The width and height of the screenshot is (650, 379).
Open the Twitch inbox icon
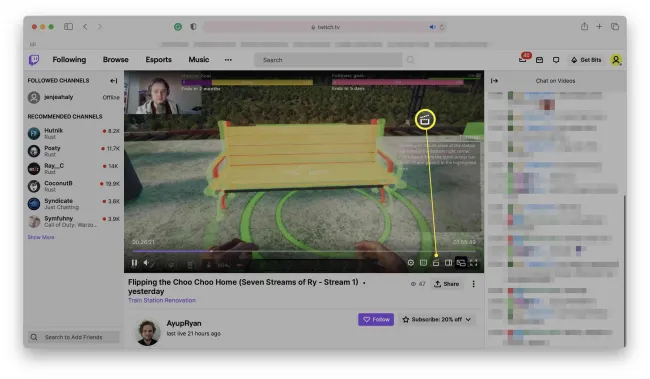pos(539,60)
